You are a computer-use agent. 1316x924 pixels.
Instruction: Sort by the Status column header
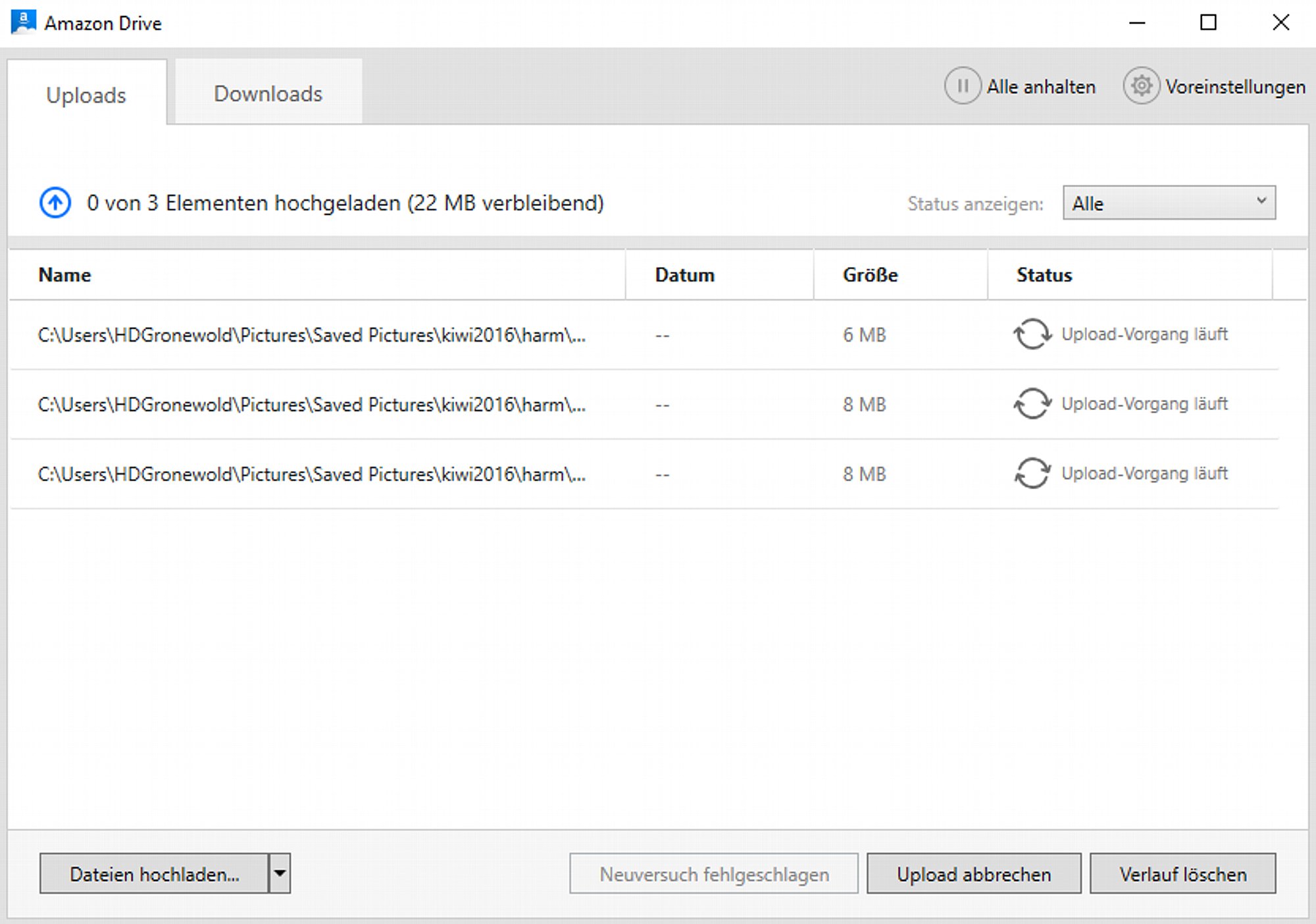click(1130, 274)
